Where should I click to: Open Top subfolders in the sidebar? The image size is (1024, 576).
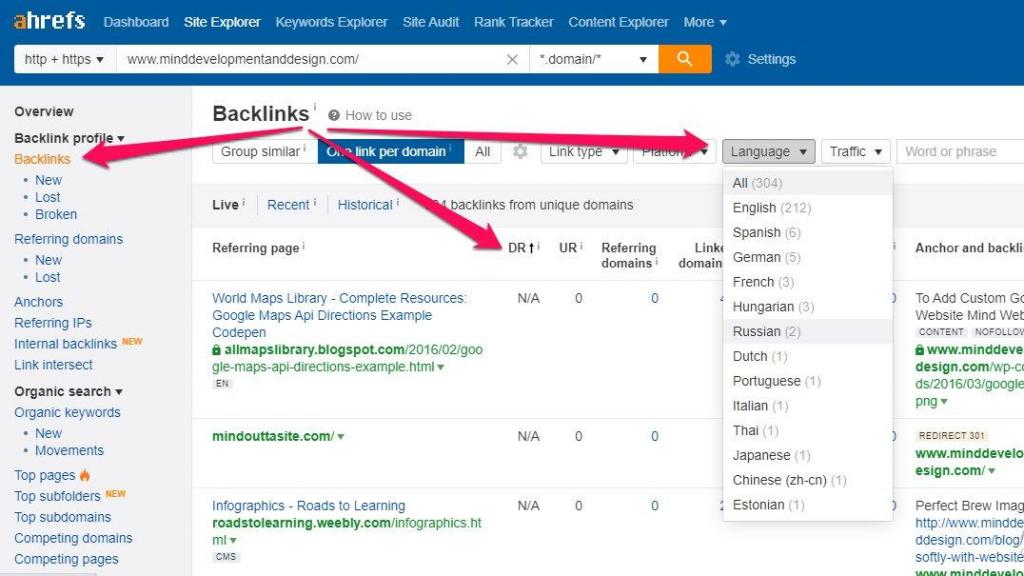(57, 496)
